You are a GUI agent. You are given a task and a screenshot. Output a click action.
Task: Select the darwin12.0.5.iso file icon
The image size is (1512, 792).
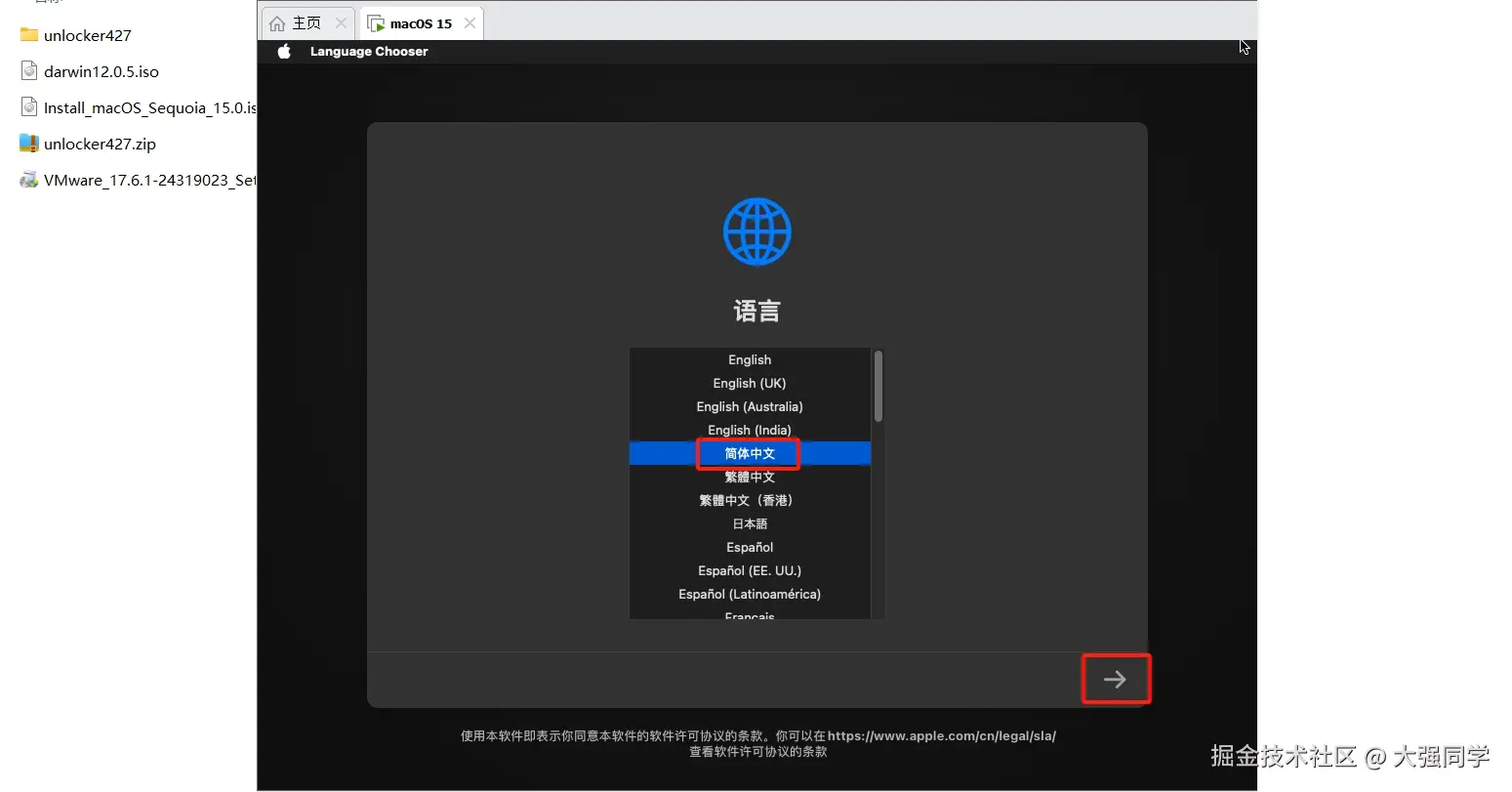[x=29, y=71]
